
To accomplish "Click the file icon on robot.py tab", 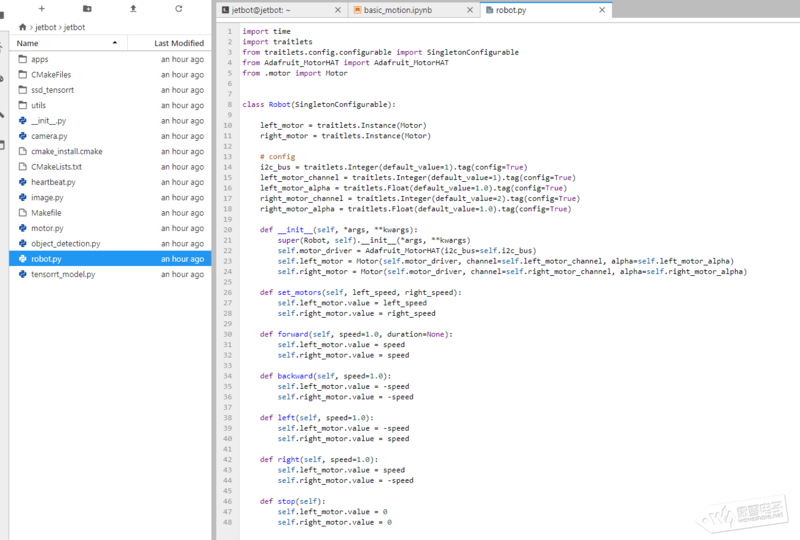I will click(x=490, y=10).
